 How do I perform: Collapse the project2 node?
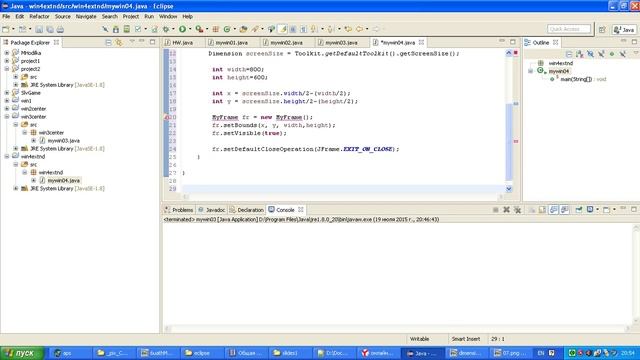pyautogui.click(x=7, y=69)
